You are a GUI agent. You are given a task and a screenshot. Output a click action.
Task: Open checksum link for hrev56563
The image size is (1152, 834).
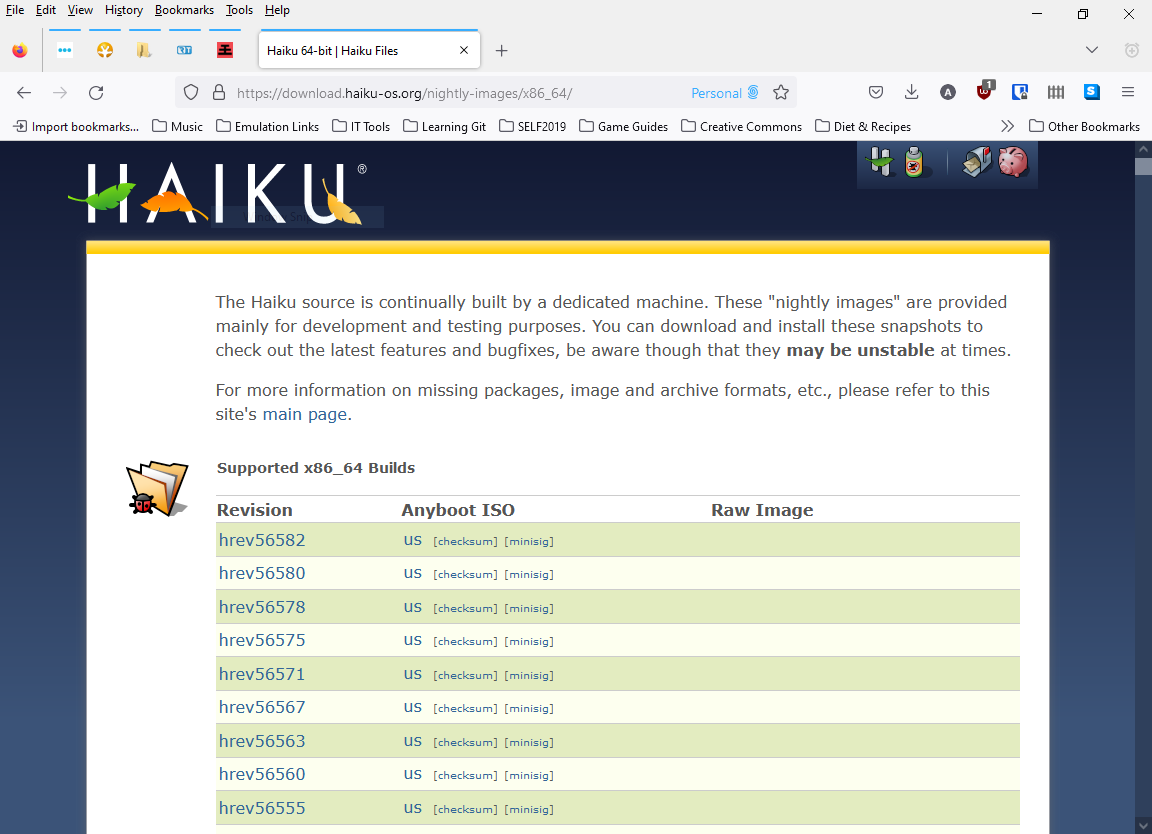click(x=465, y=742)
